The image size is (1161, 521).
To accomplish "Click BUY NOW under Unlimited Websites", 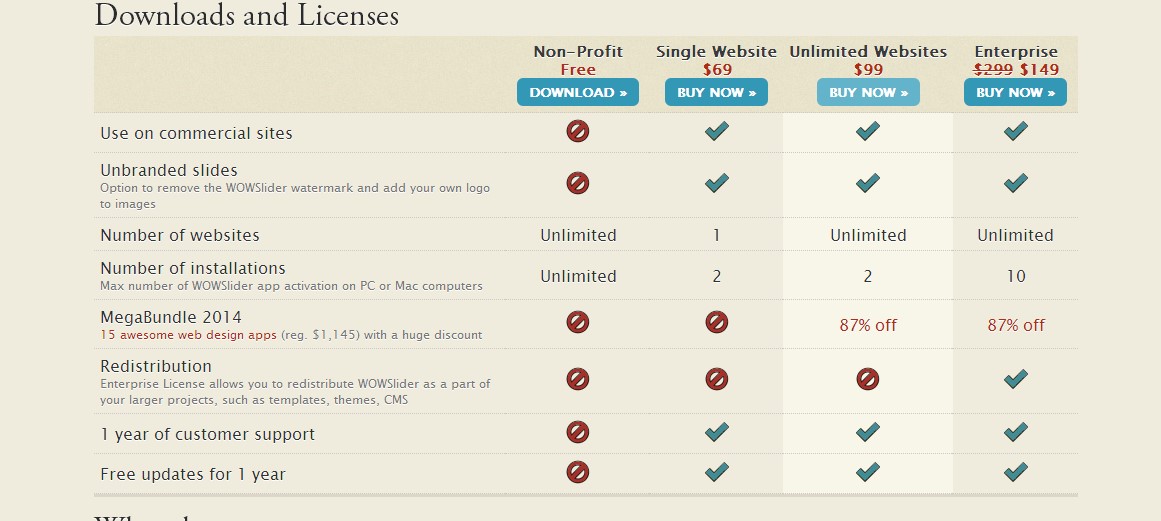I will coord(868,93).
